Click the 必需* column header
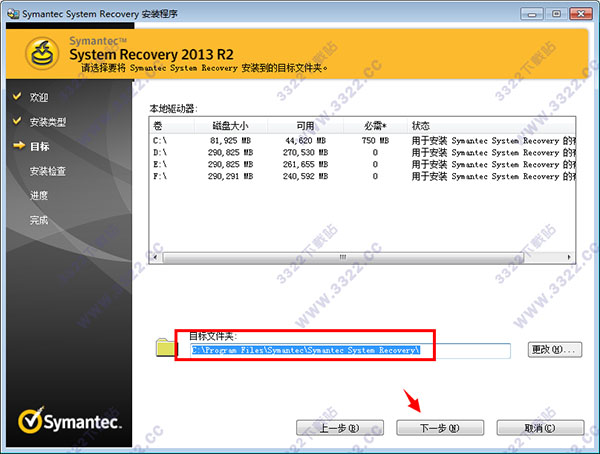Image resolution: width=600 pixels, height=454 pixels. [375, 126]
